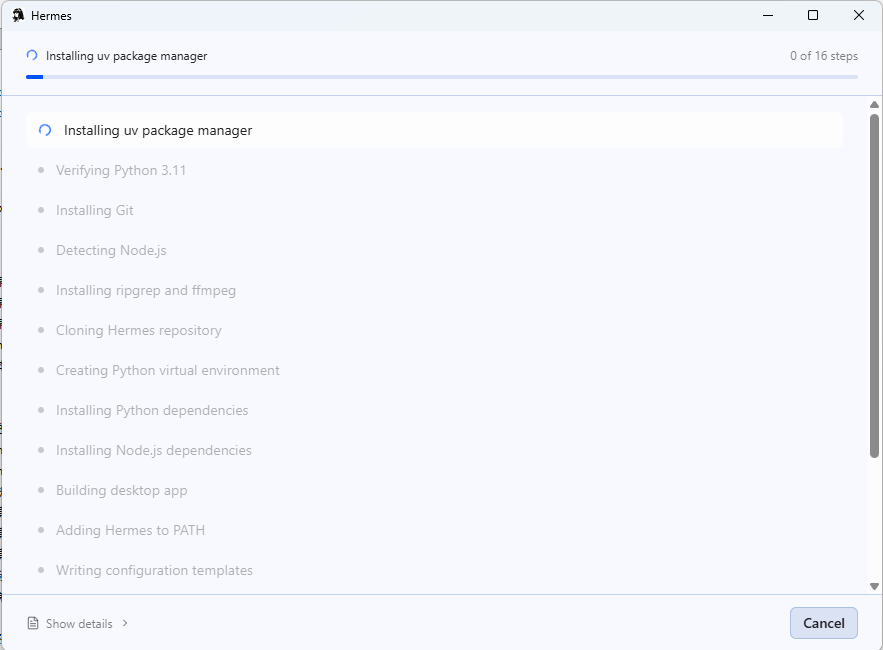Image resolution: width=883 pixels, height=650 pixels.
Task: Expand Show details
Action: pyautogui.click(x=78, y=624)
